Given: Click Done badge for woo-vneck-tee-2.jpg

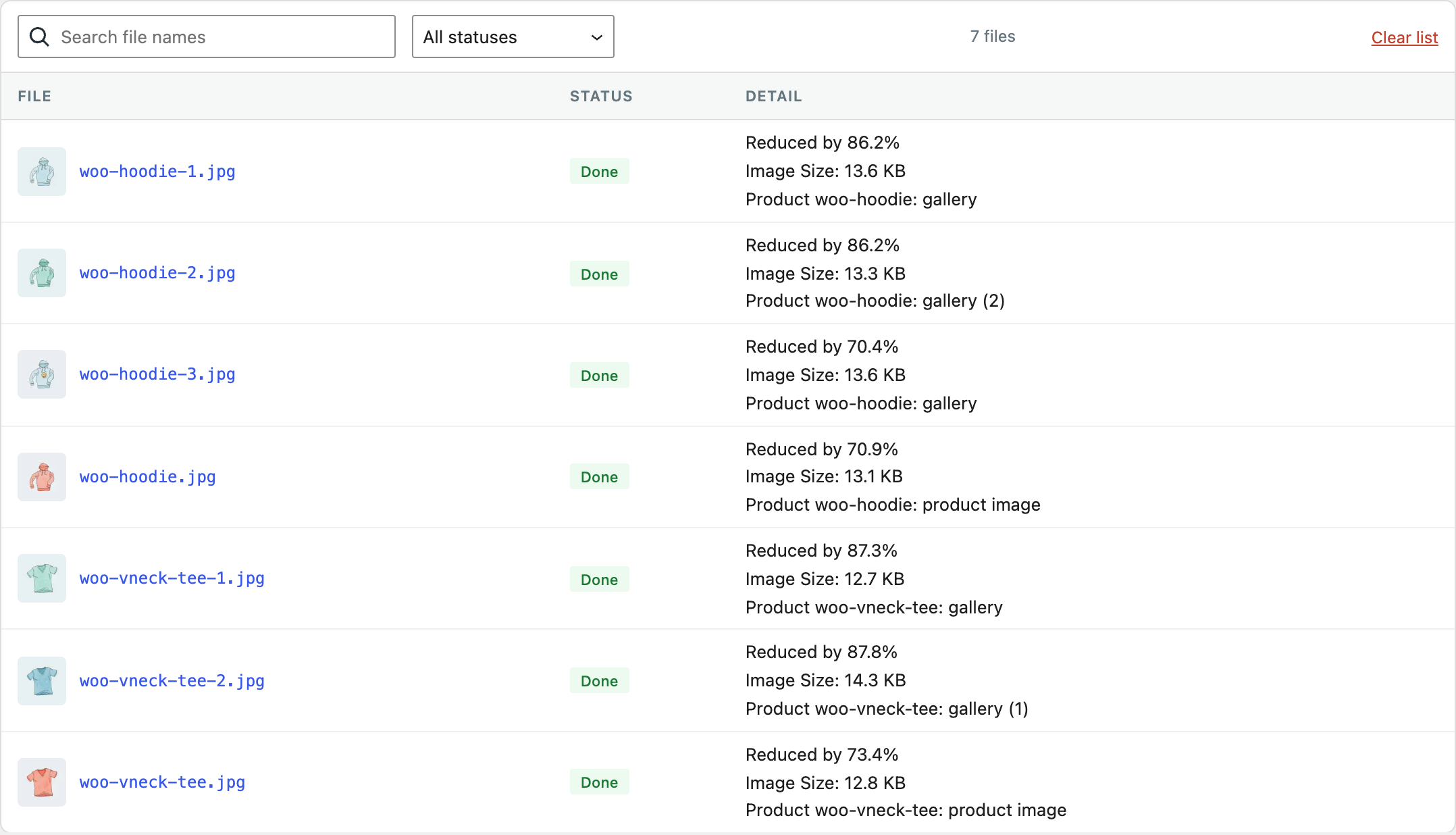Looking at the screenshot, I should [600, 681].
